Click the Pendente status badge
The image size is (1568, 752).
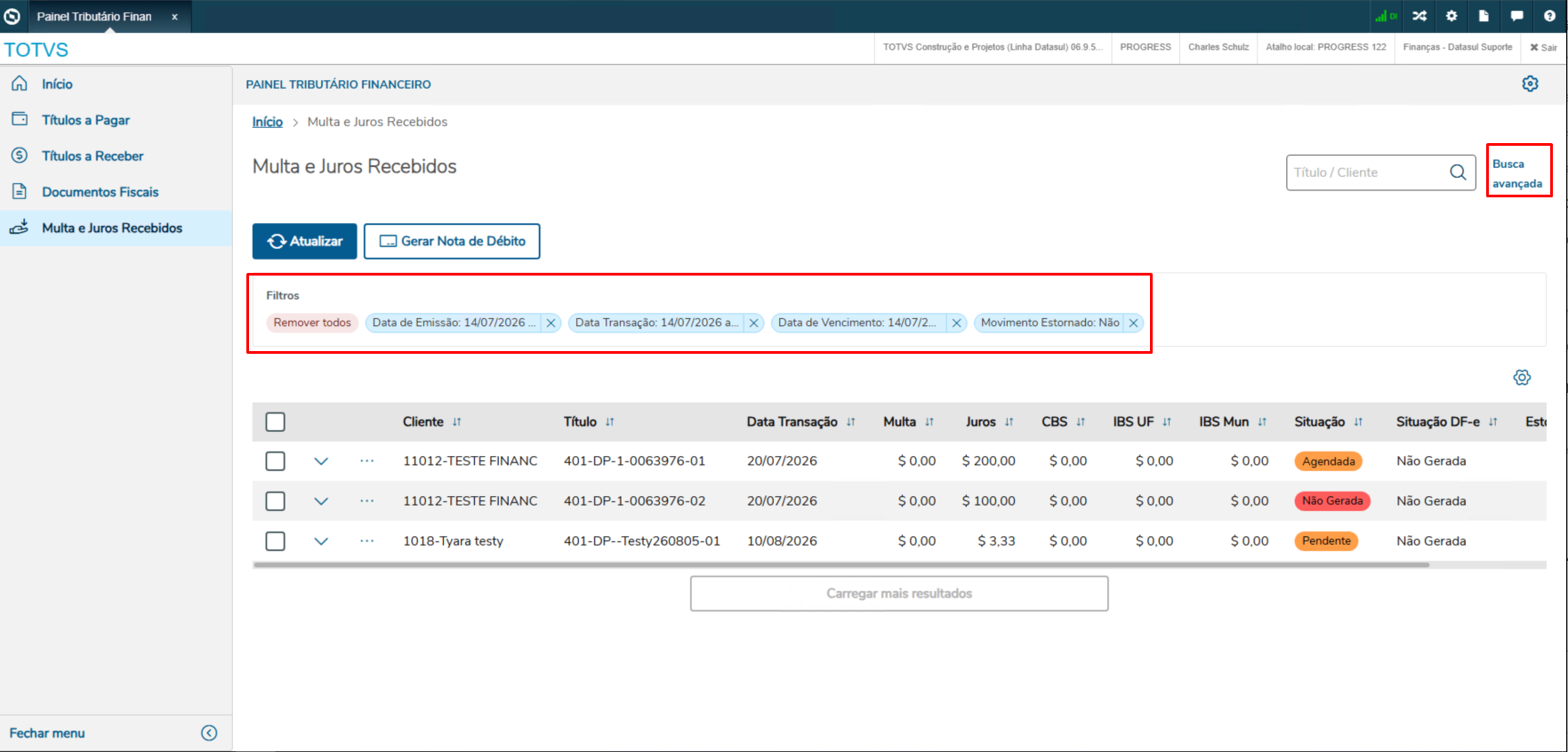[x=1326, y=541]
